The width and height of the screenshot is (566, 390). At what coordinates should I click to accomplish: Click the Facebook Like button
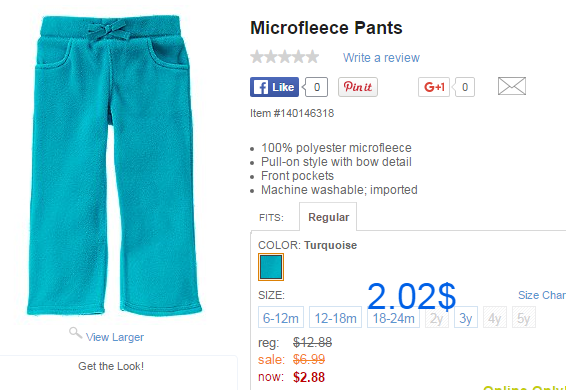[x=274, y=87]
